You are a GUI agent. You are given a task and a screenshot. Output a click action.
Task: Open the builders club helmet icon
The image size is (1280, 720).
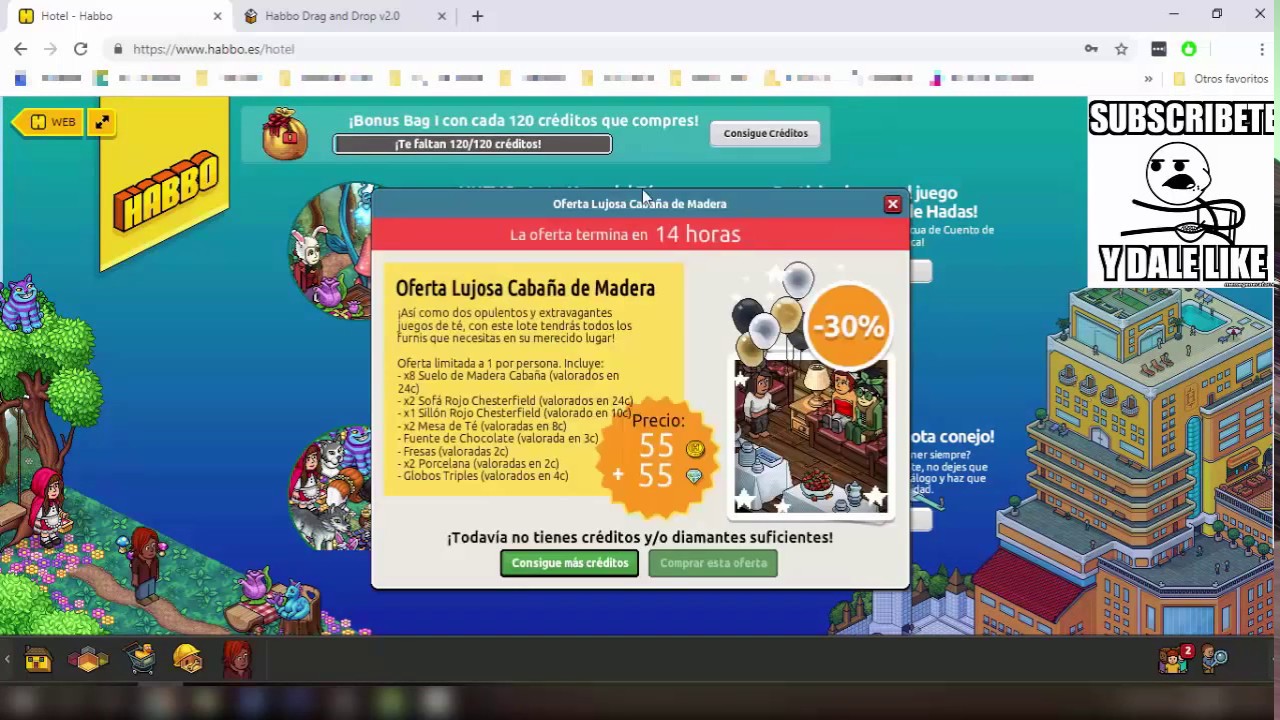point(188,658)
